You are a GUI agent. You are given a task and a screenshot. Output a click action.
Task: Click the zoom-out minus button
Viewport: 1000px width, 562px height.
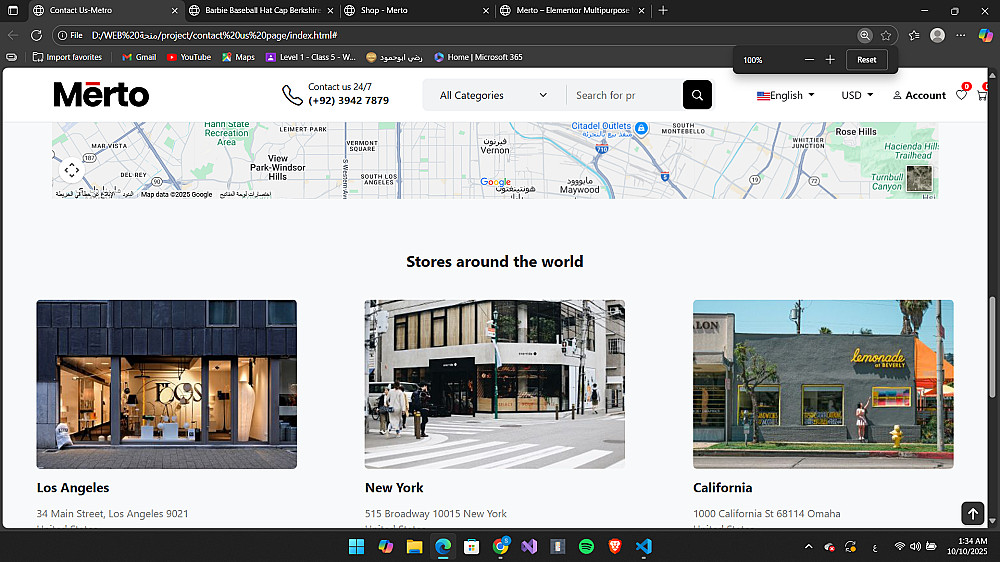point(809,60)
